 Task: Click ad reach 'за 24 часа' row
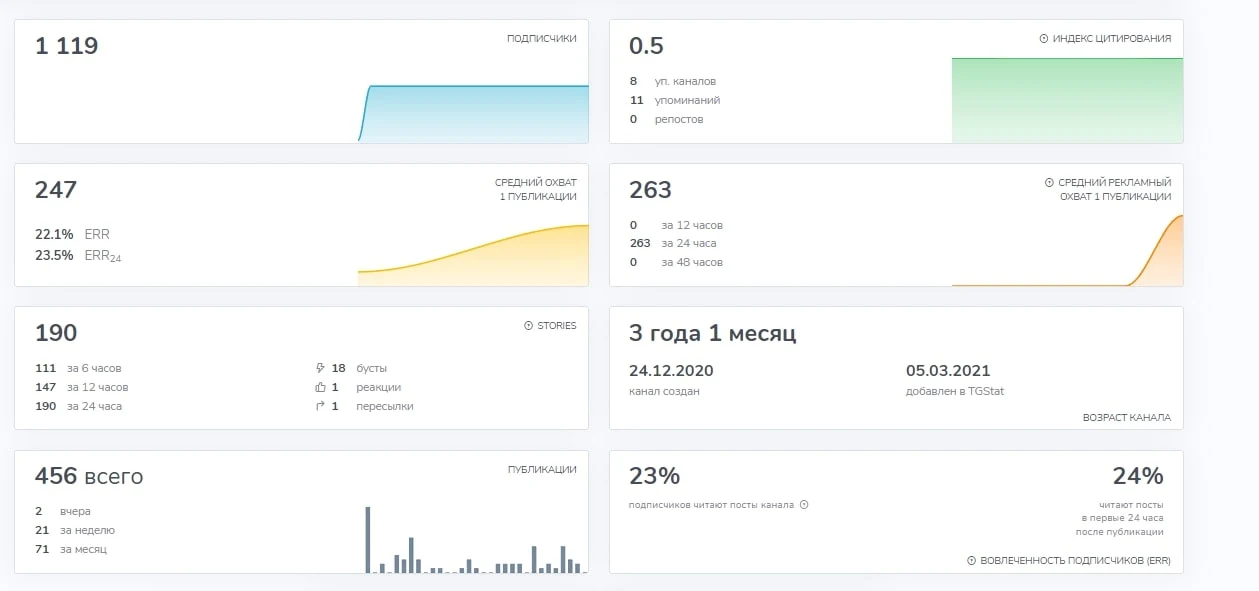pyautogui.click(x=673, y=243)
